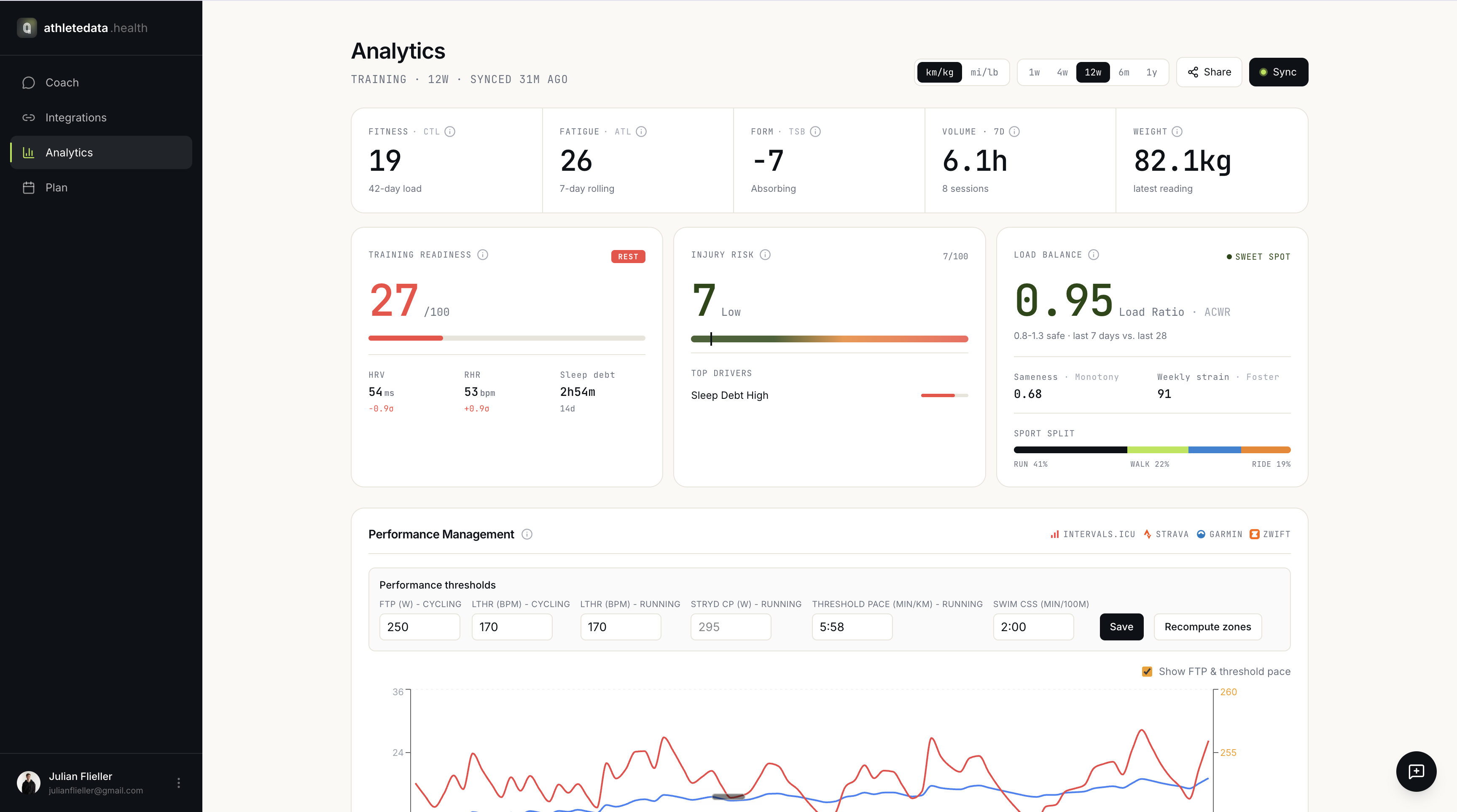Screen dimensions: 1457x812
Task: Click the Zwift source icon
Action: [1254, 534]
